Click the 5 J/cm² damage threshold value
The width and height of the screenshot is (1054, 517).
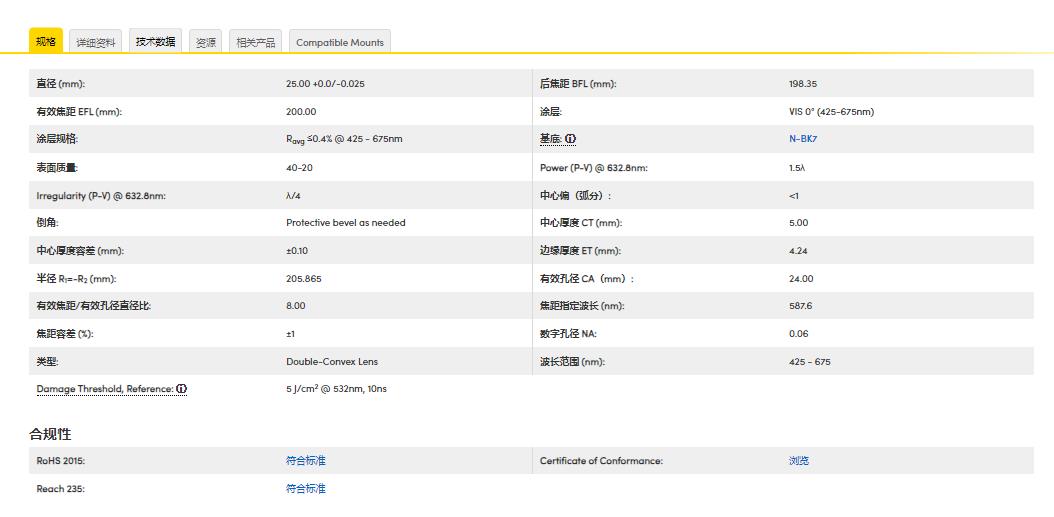[x=336, y=389]
